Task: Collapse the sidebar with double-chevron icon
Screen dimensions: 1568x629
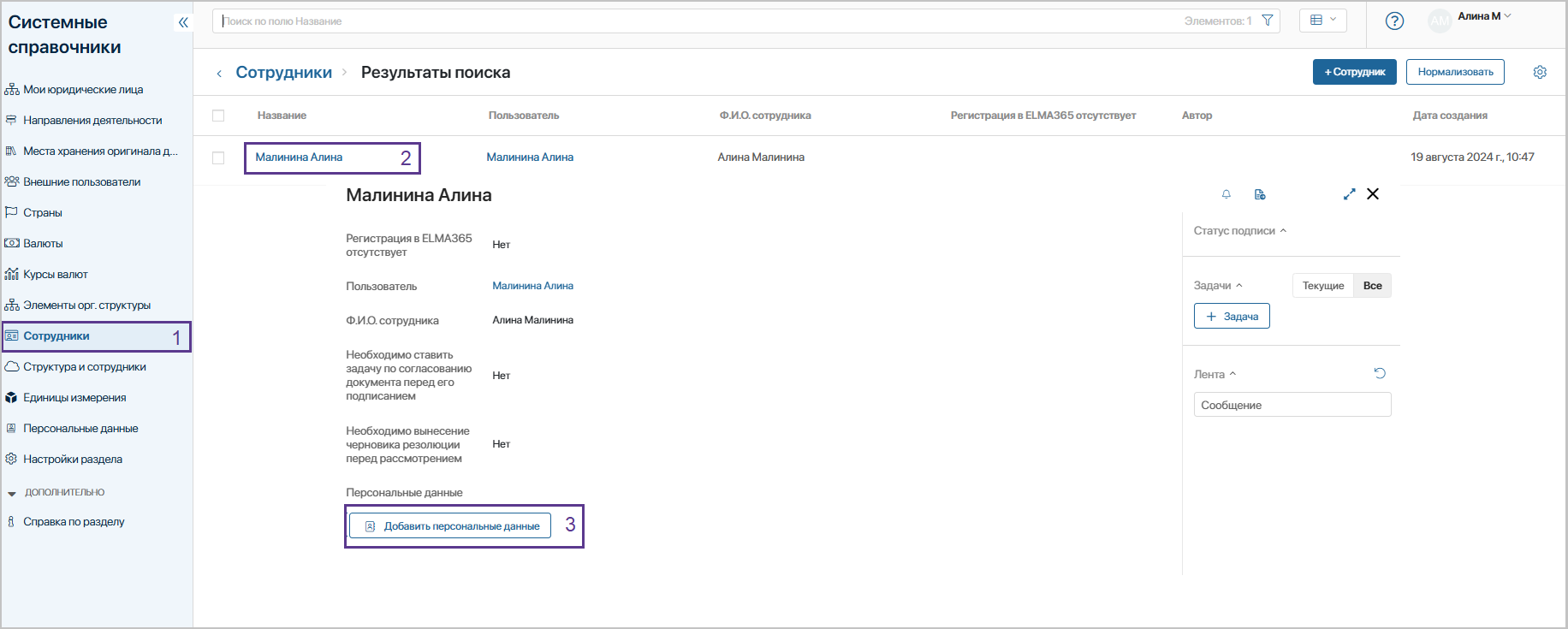Action: 183,22
